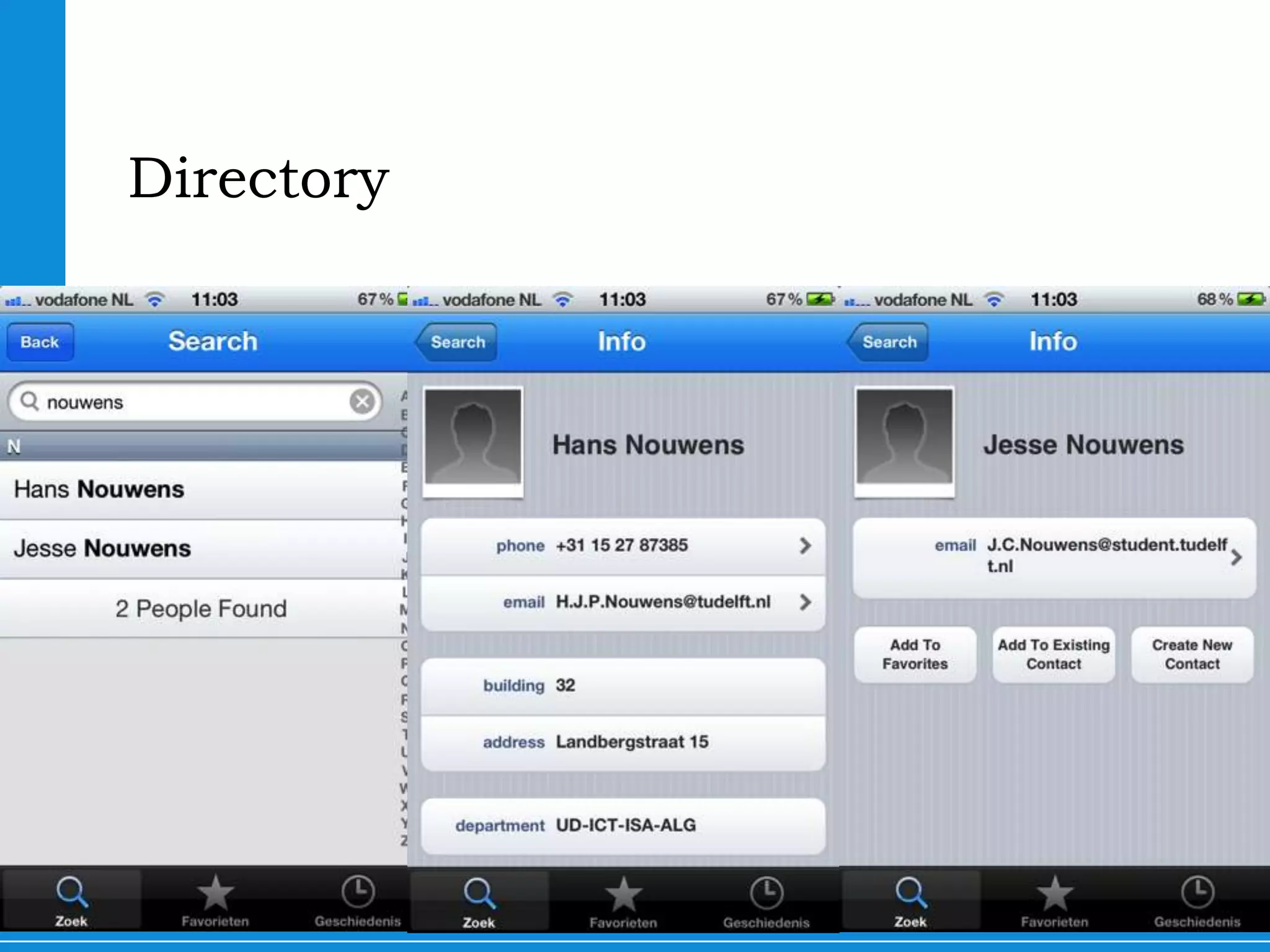Image resolution: width=1270 pixels, height=952 pixels.
Task: Open Geschiedenis tab in middle screen
Action: [x=766, y=902]
